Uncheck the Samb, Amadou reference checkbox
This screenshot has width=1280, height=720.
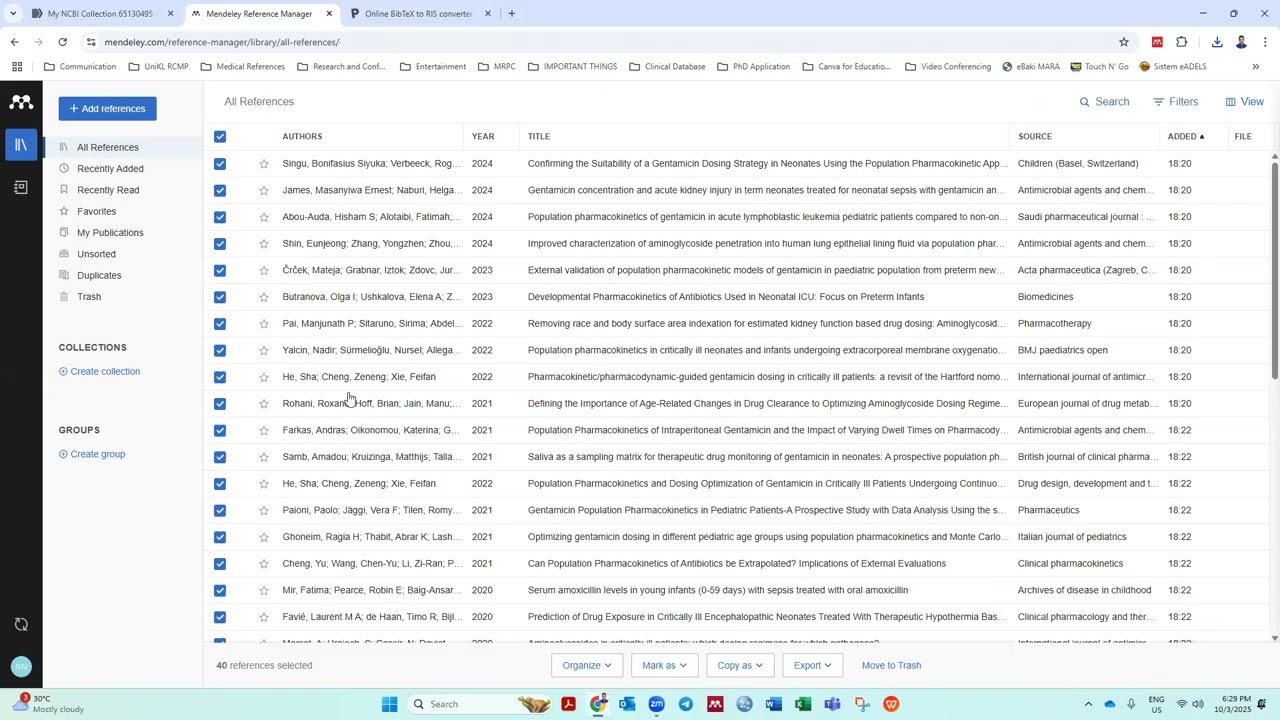point(220,457)
